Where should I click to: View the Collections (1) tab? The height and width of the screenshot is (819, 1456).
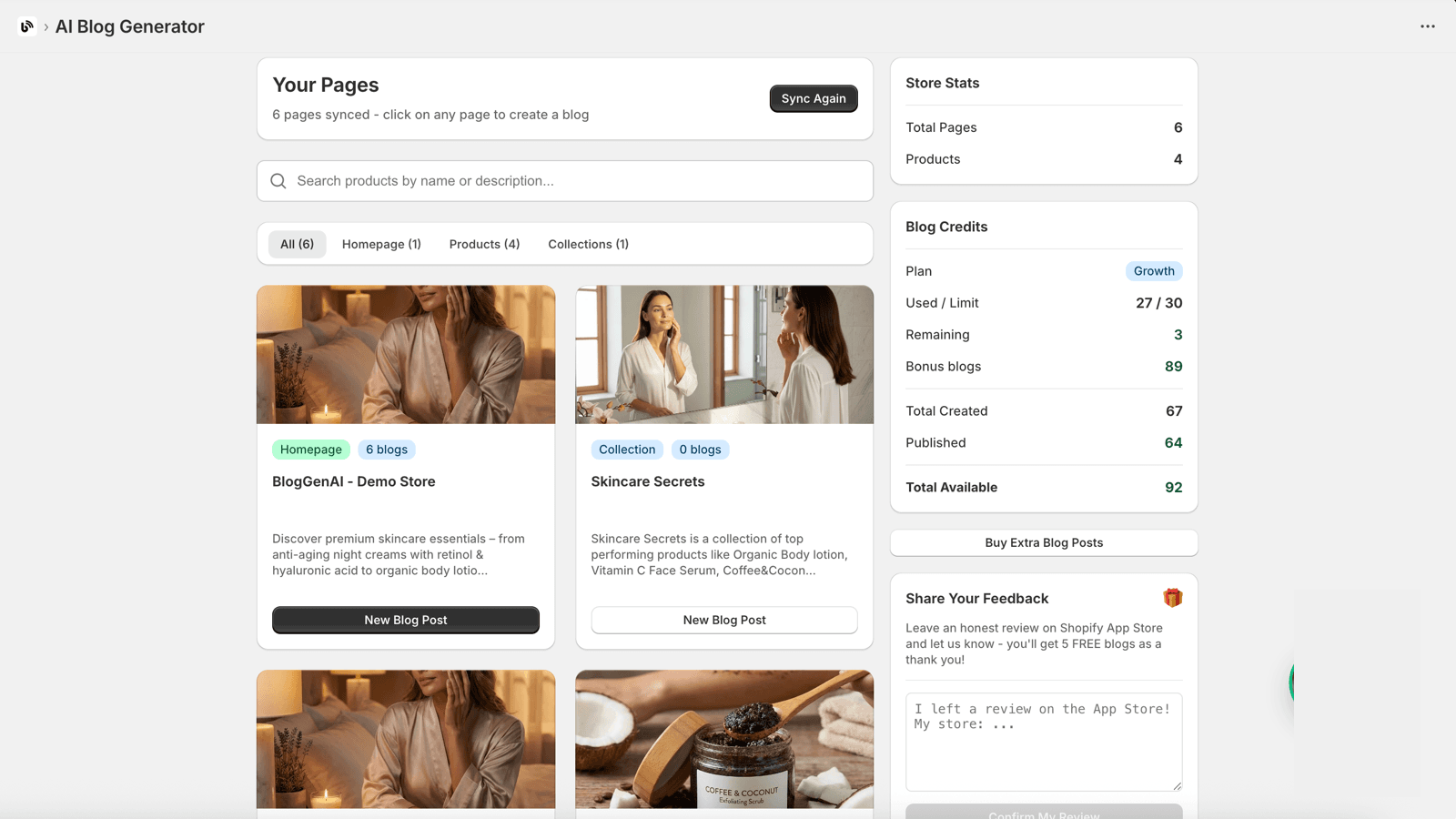point(588,244)
